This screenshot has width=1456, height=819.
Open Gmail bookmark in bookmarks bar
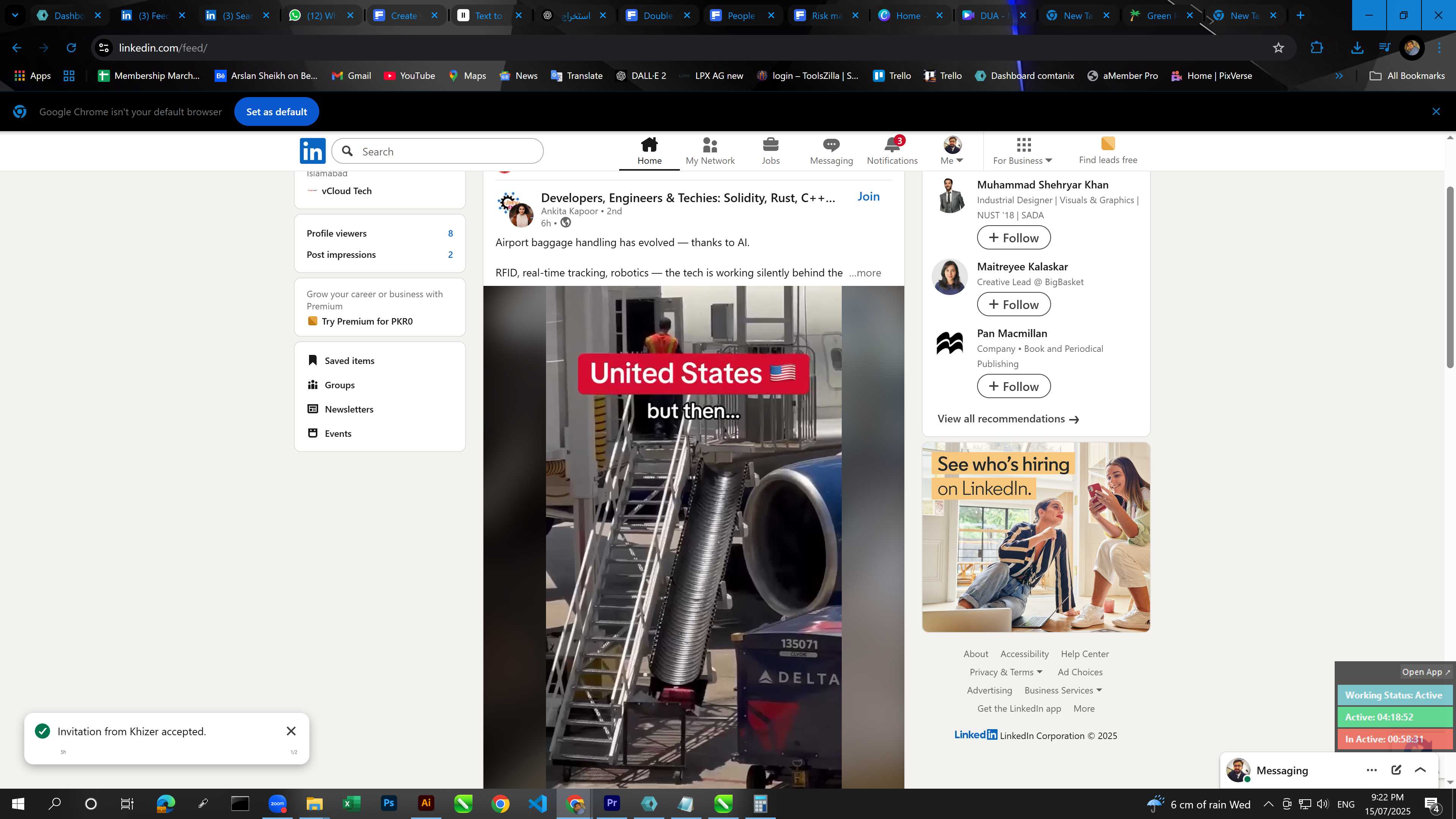351,76
